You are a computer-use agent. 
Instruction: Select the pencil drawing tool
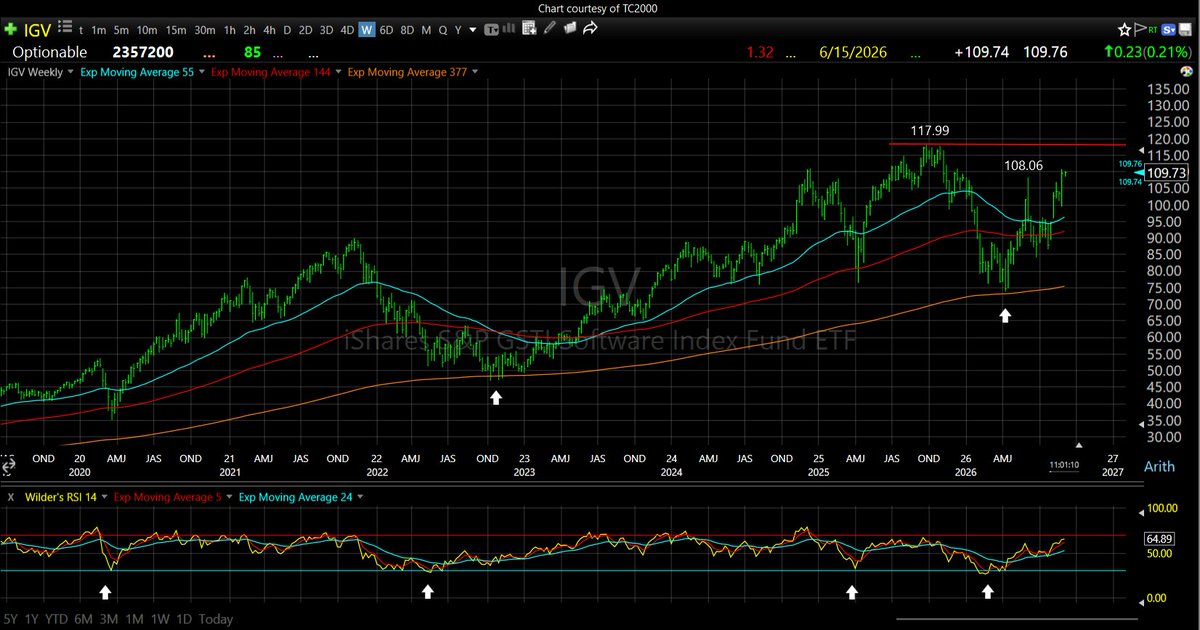[x=550, y=28]
